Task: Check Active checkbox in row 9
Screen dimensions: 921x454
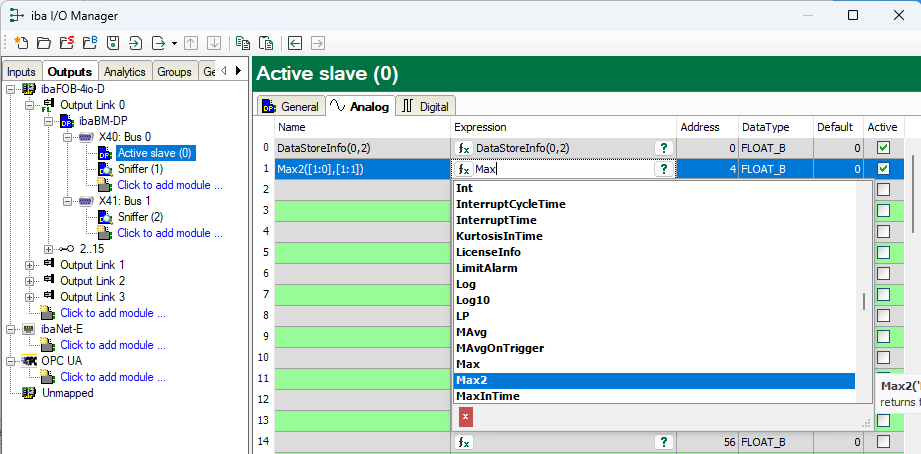Action: (x=883, y=337)
